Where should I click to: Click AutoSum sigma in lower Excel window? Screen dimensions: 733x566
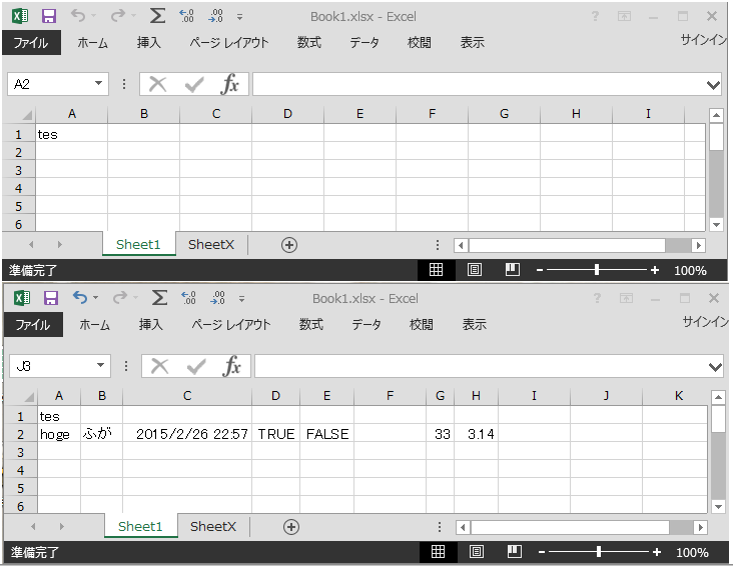click(159, 298)
